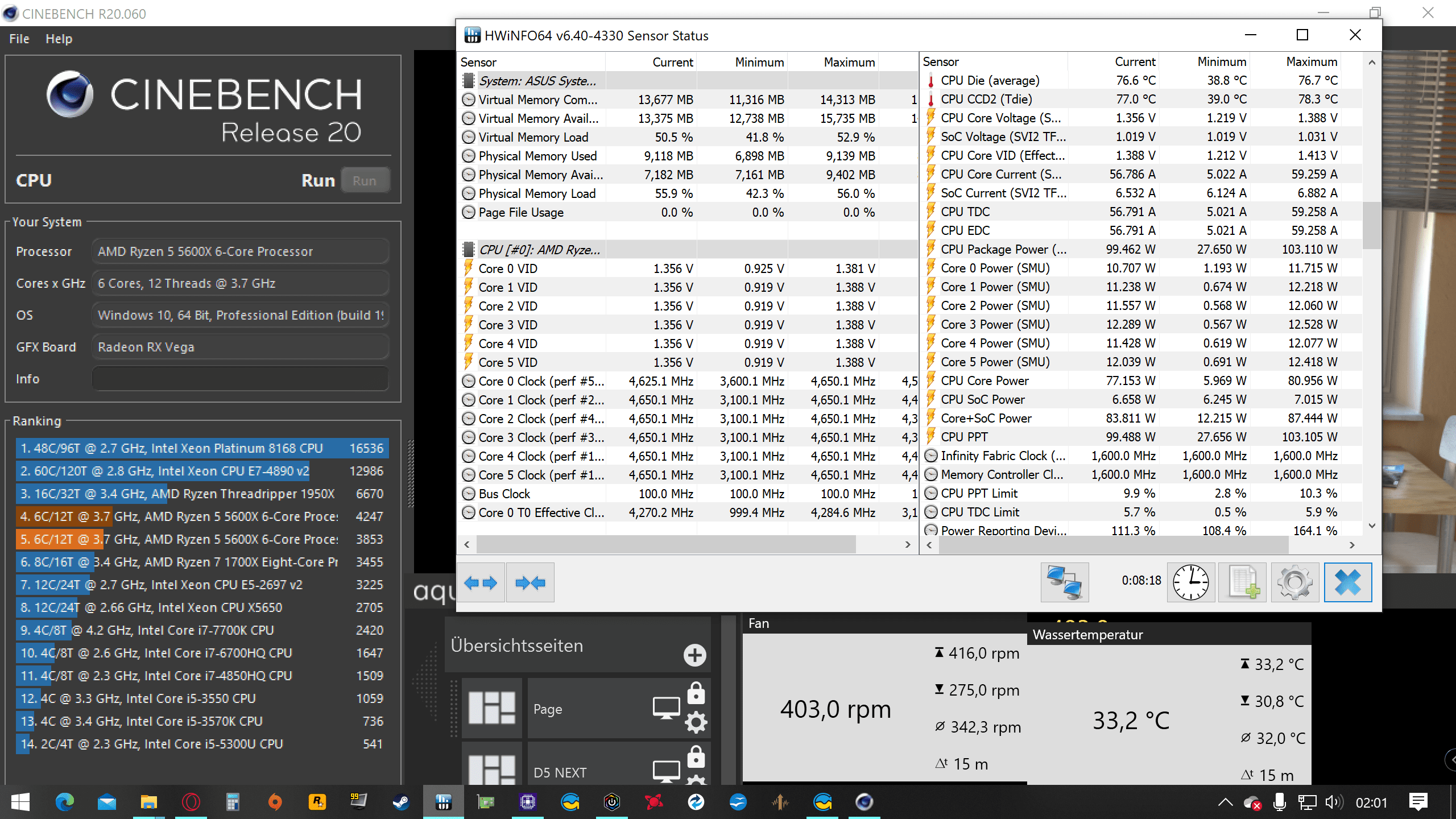Viewport: 1456px width, 819px height.
Task: Add new overview page with plus icon
Action: (x=694, y=655)
